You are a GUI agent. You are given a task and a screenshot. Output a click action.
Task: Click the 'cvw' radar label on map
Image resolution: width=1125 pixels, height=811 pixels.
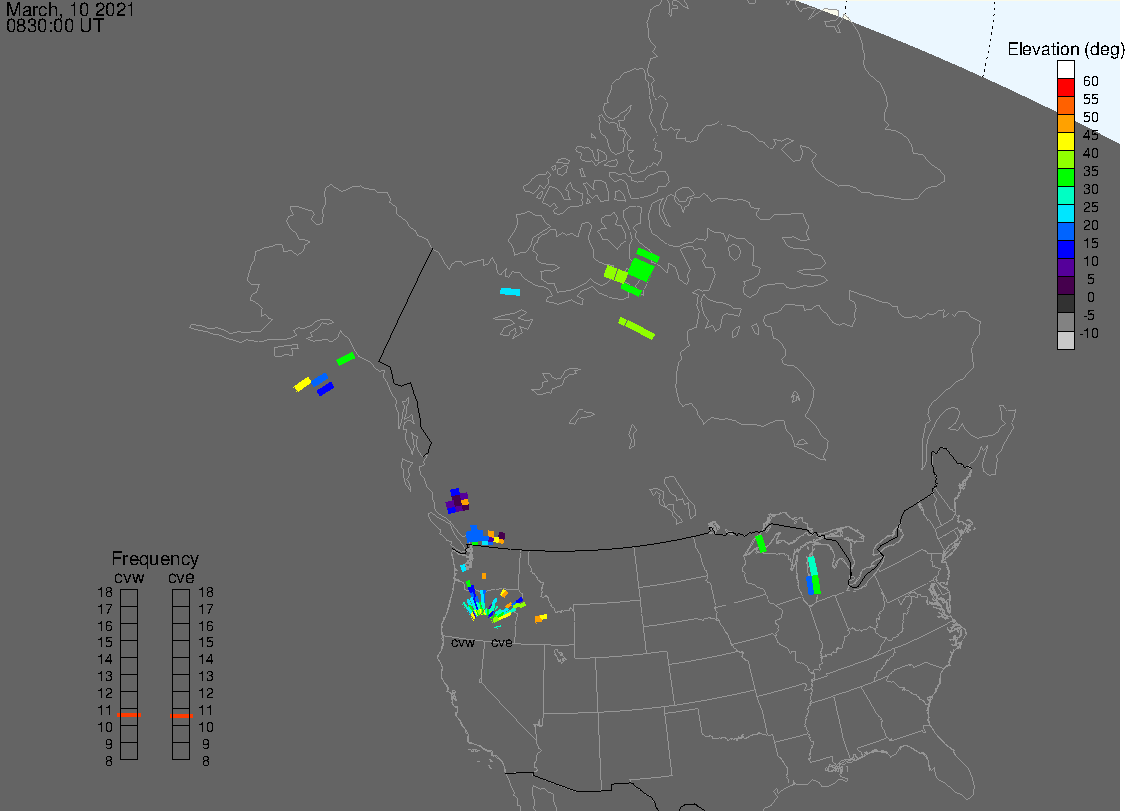pyautogui.click(x=463, y=642)
